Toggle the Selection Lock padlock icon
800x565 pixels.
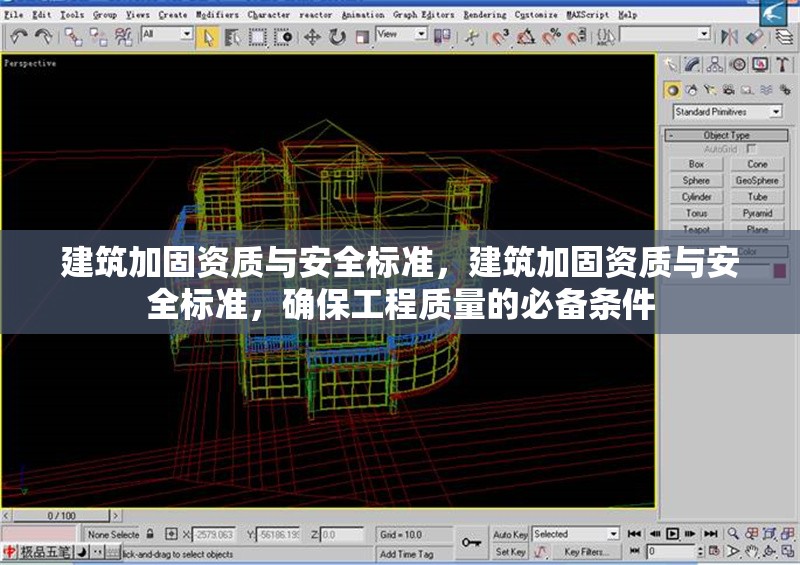[x=150, y=534]
